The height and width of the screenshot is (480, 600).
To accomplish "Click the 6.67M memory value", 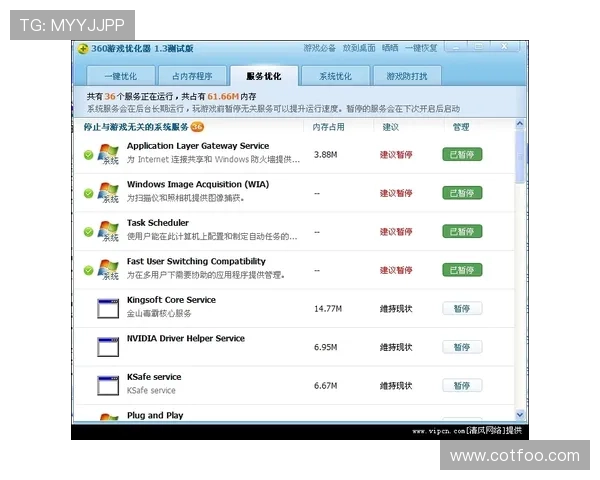I will tap(326, 386).
